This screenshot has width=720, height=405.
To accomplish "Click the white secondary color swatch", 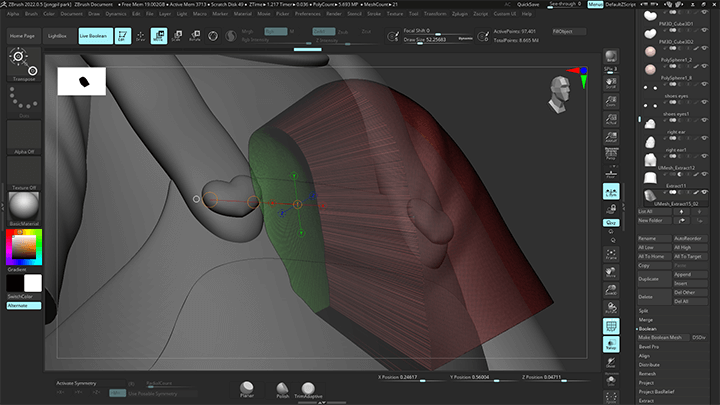I will tap(33, 283).
